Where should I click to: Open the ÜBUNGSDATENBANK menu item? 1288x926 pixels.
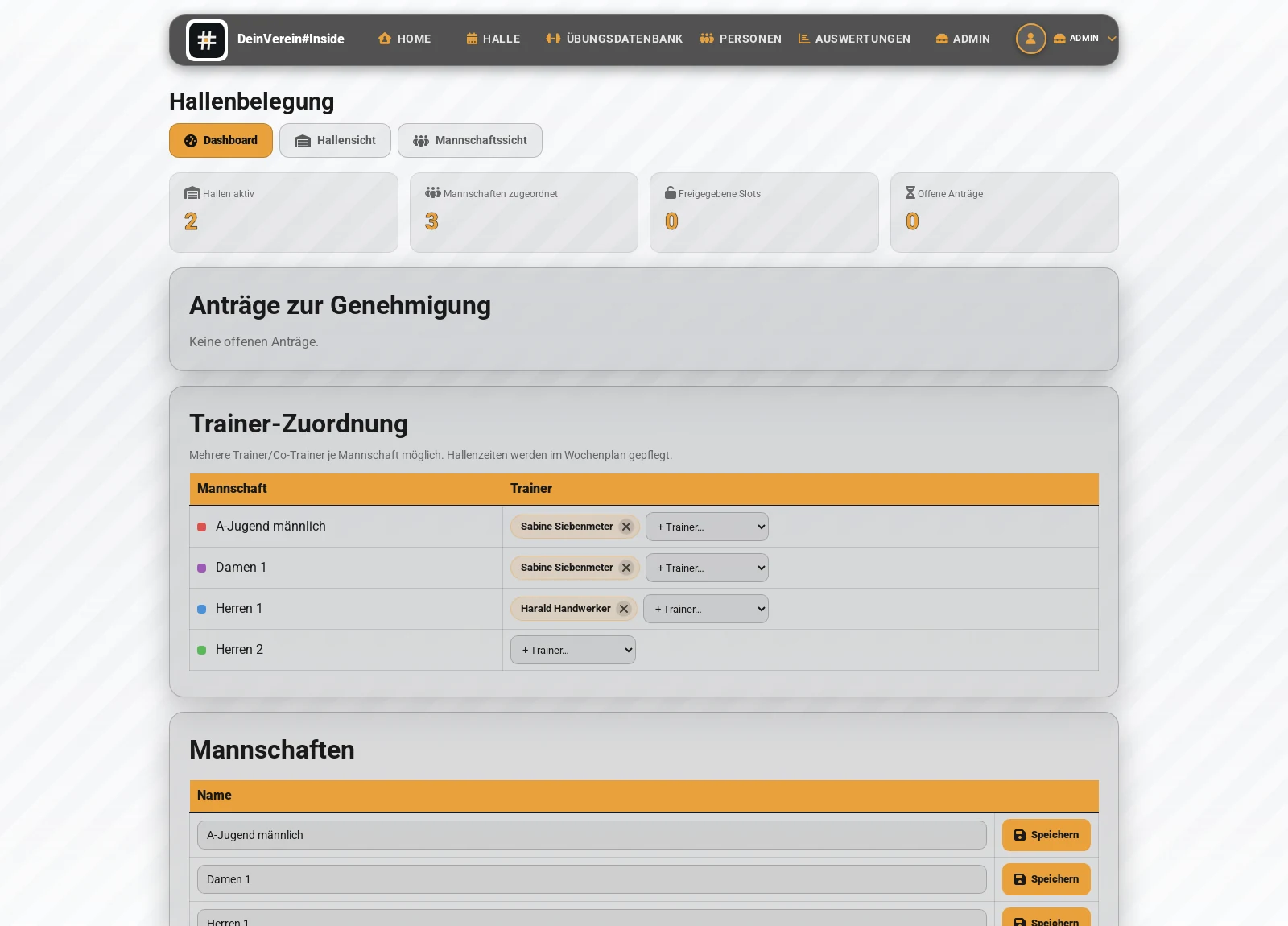[x=614, y=39]
